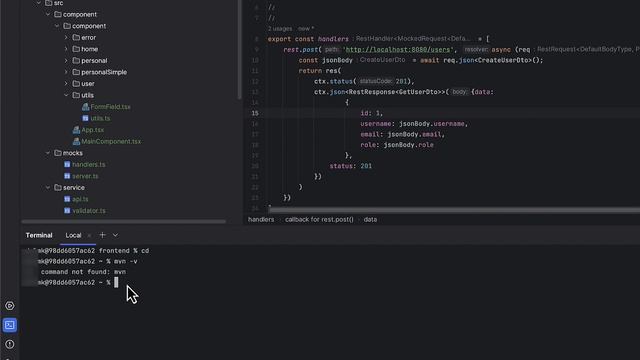640x360 pixels.
Task: Click the utils.ts file icon
Action: pos(85,118)
